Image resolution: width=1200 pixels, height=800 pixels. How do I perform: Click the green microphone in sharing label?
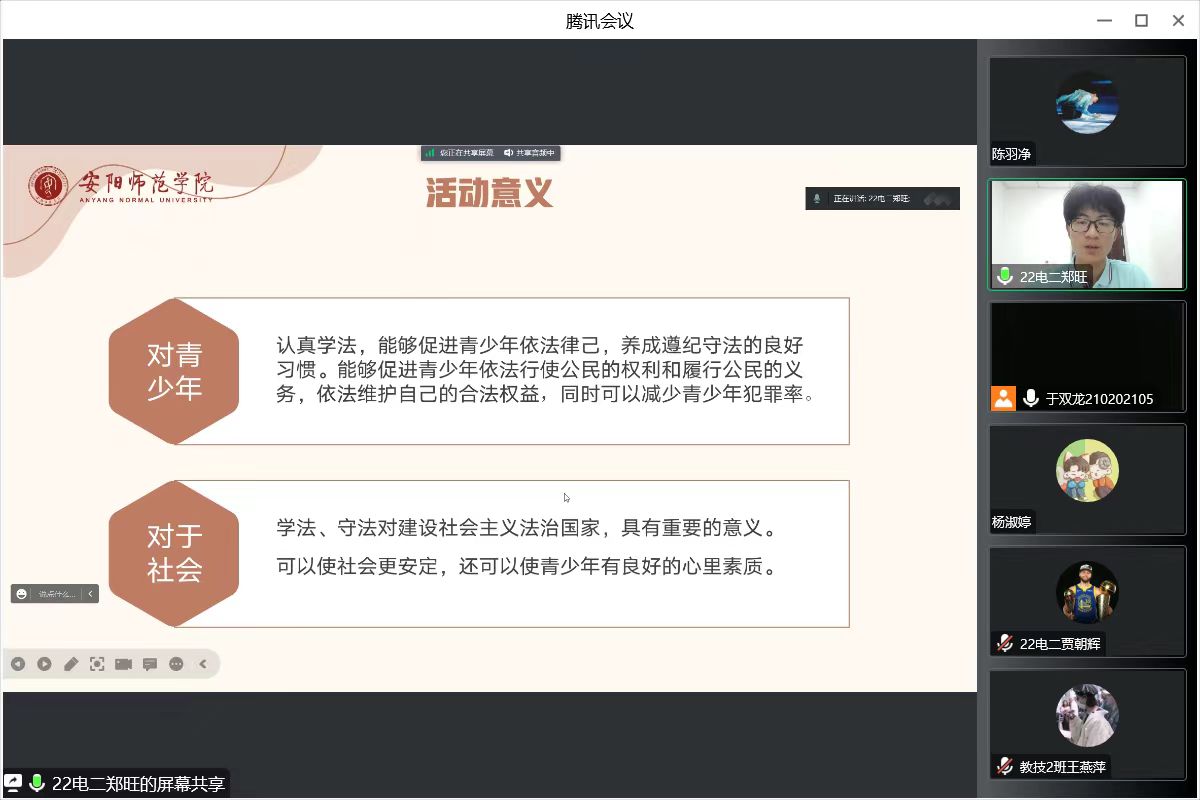tap(37, 783)
